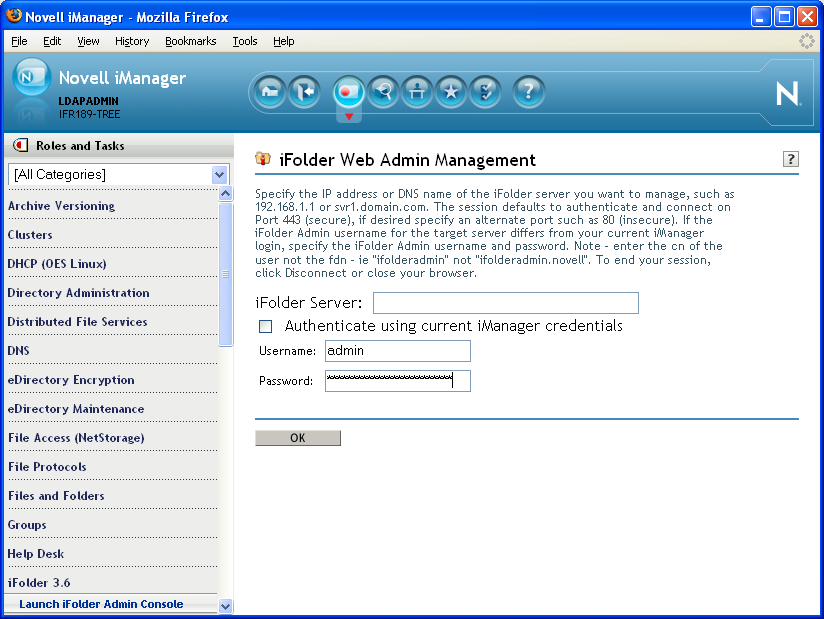
Task: Open the File menu
Action: pyautogui.click(x=19, y=41)
